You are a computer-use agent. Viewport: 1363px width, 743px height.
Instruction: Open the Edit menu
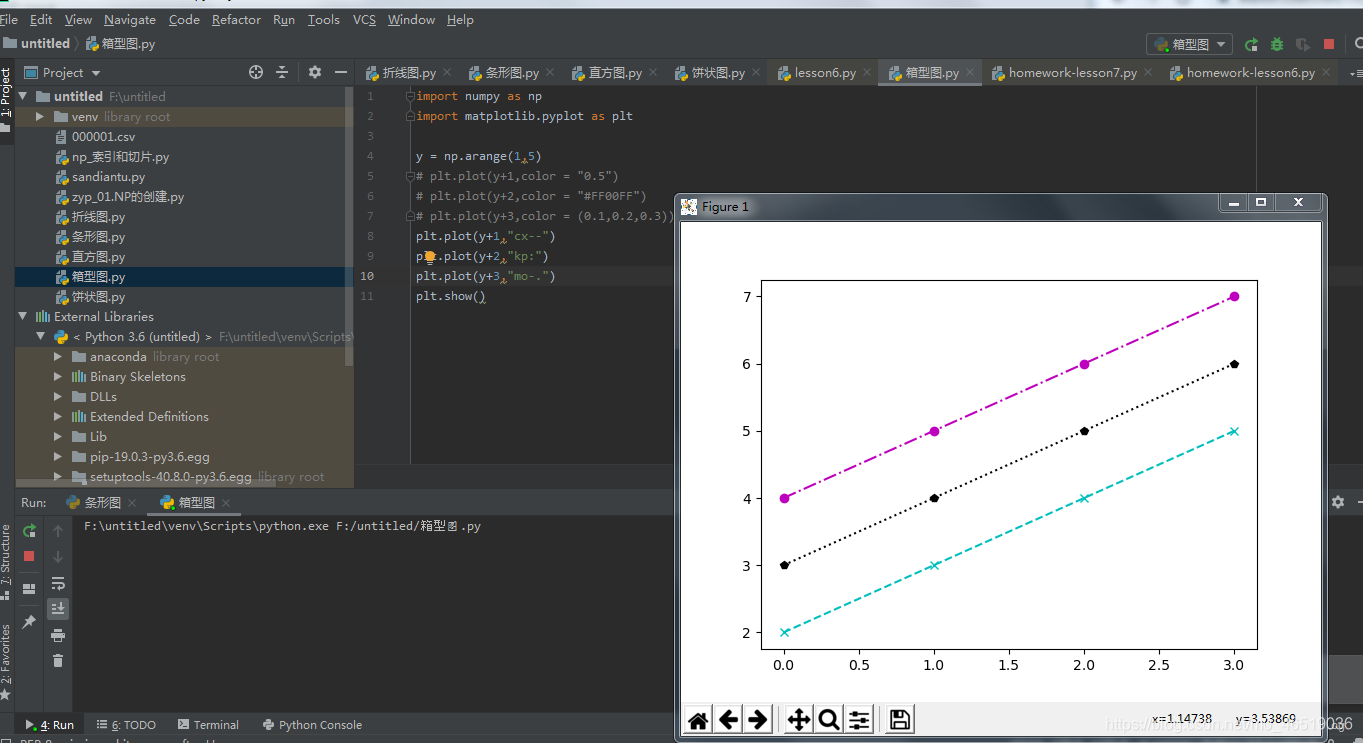[x=41, y=19]
